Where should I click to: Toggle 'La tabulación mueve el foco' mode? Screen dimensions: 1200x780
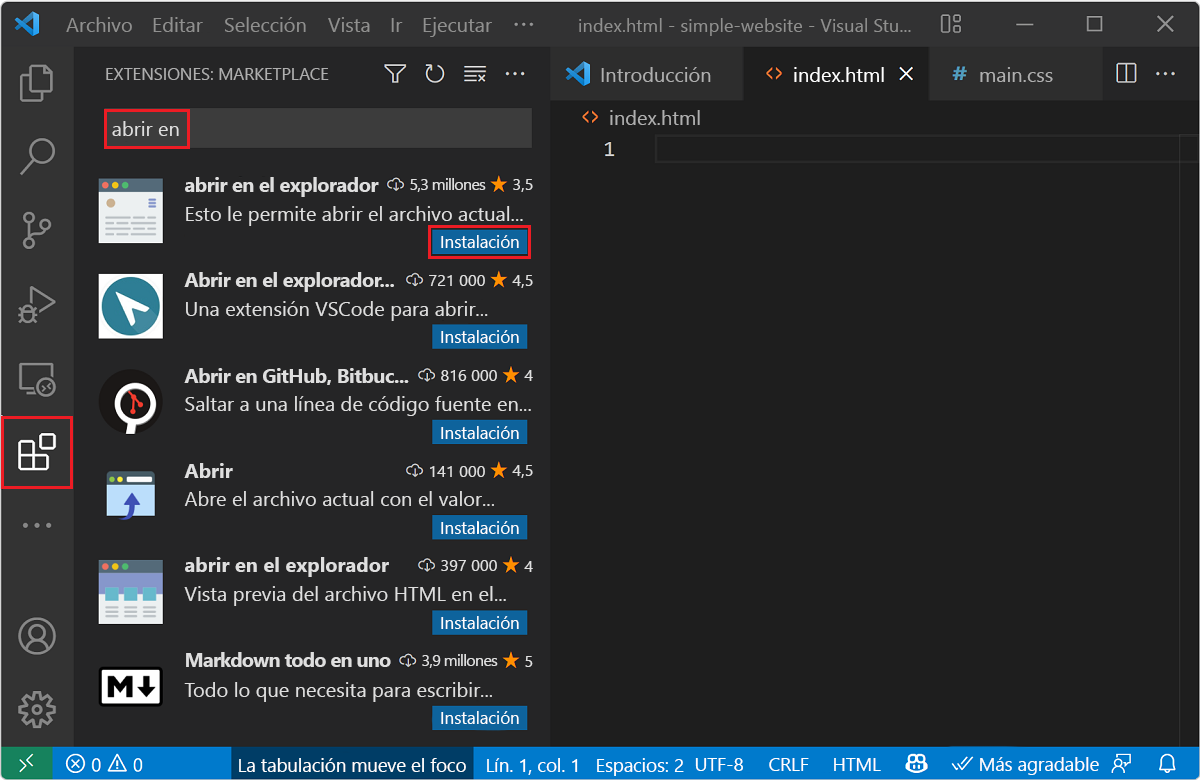coord(352,765)
